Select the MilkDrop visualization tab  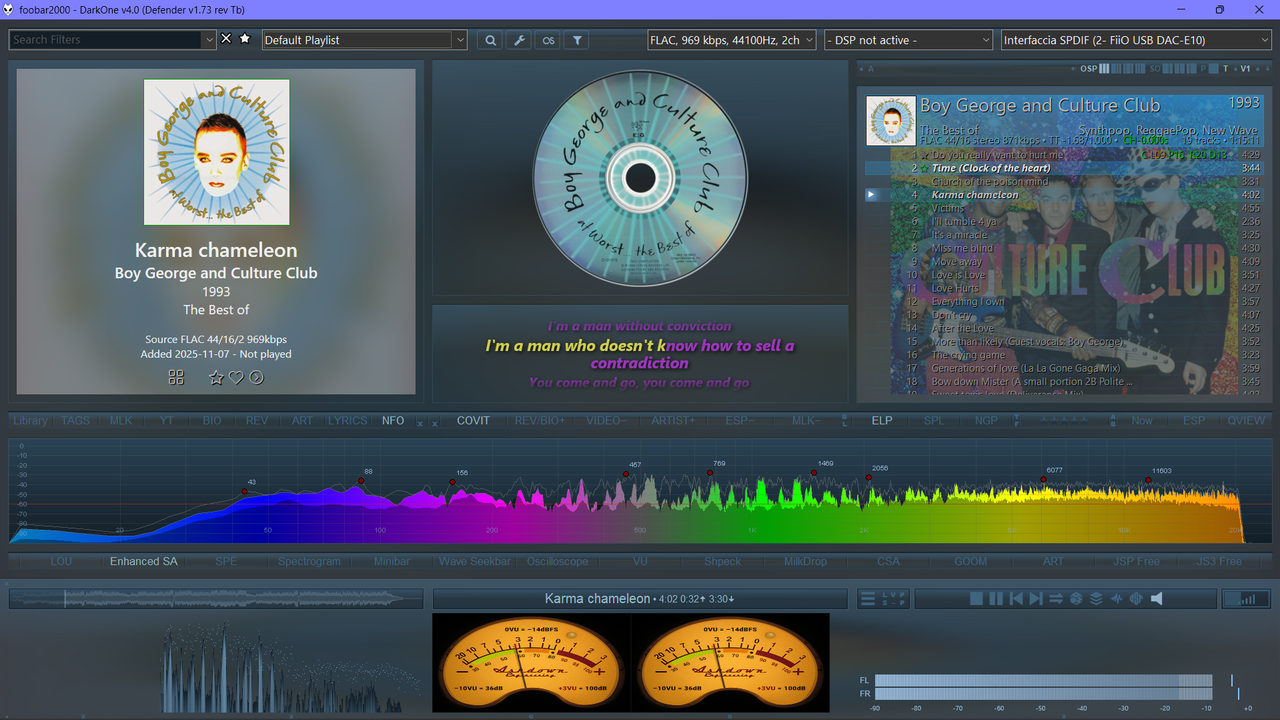pos(805,561)
